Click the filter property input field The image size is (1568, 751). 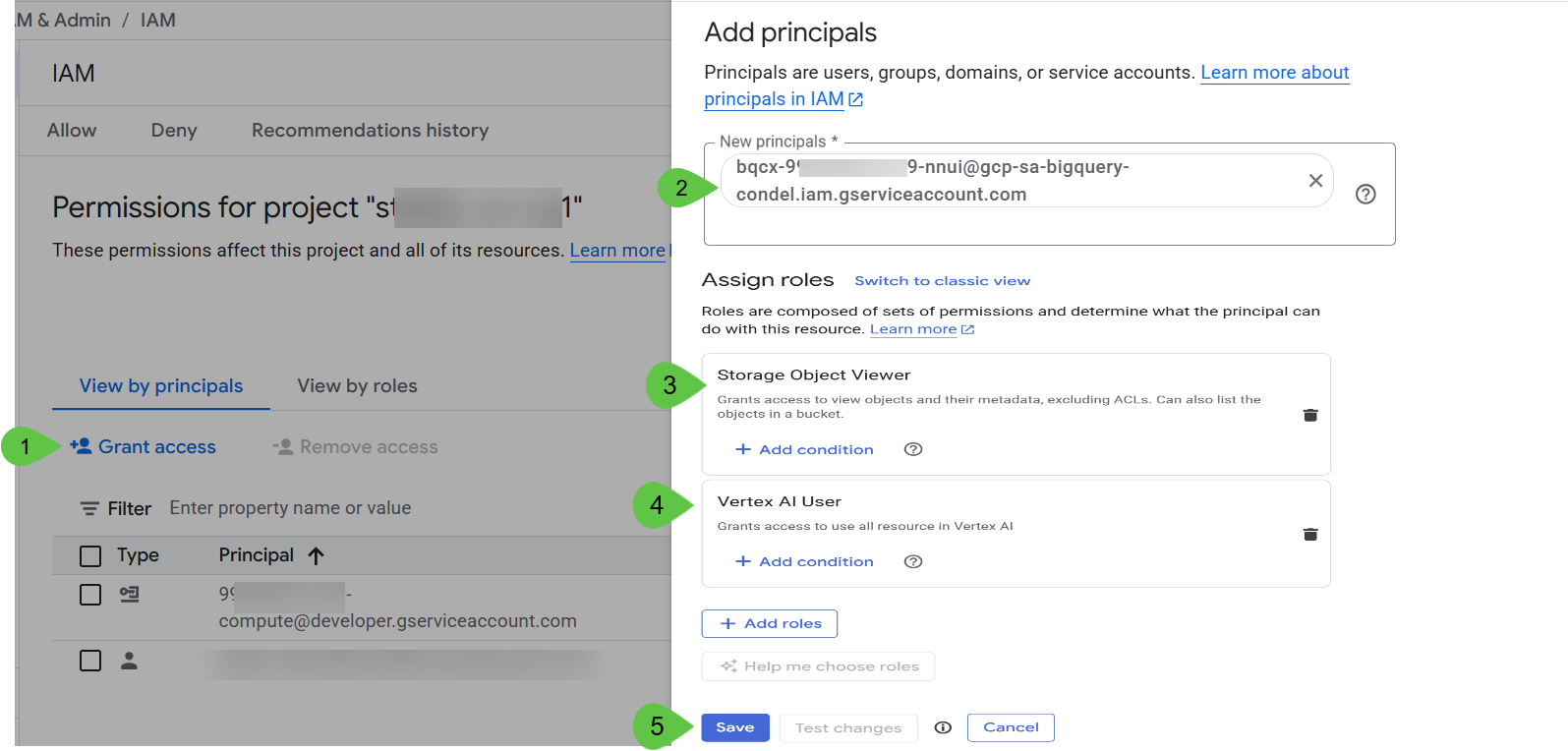(x=290, y=508)
